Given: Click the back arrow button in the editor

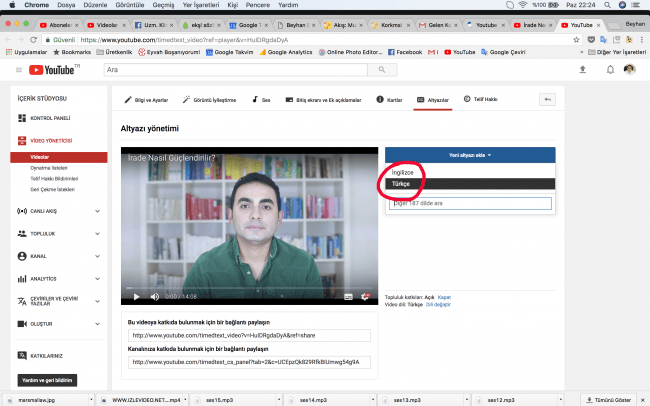Looking at the screenshot, I should coord(547,100).
